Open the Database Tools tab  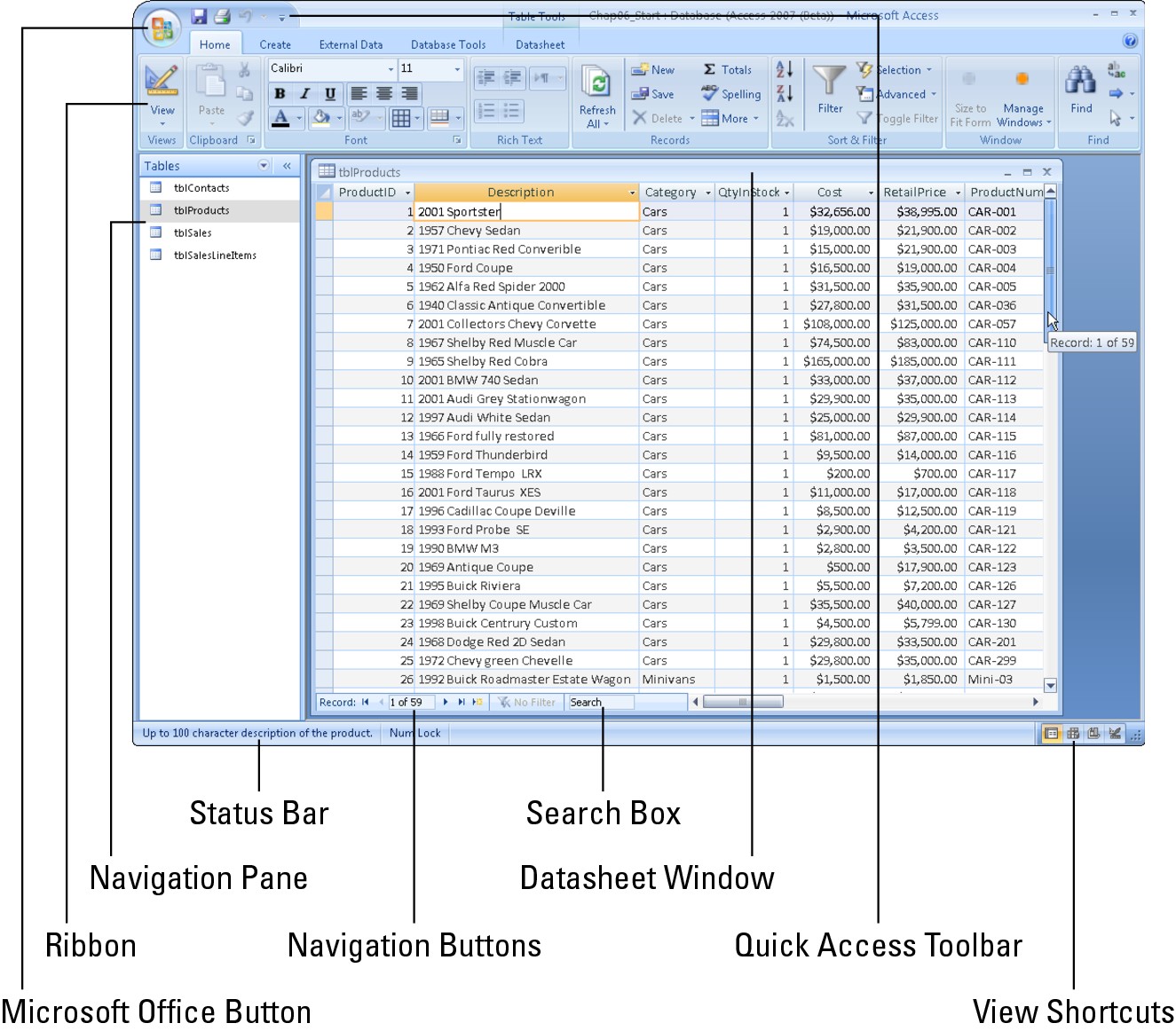pyautogui.click(x=448, y=44)
